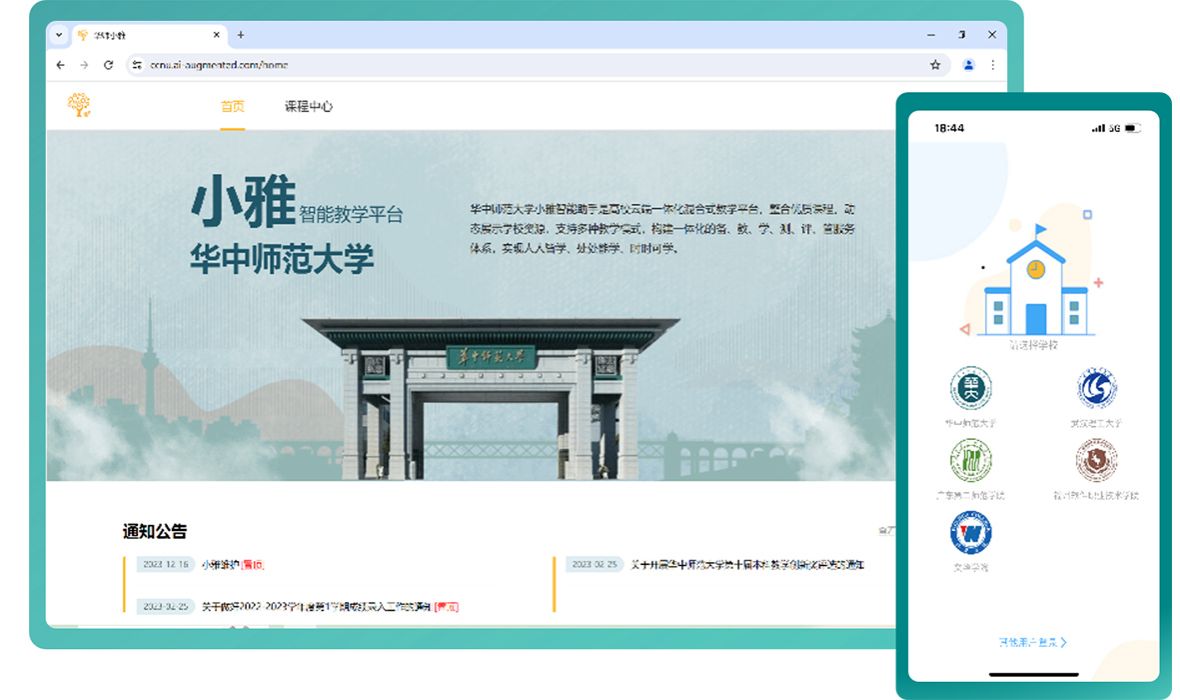Open the browser profile avatar icon
1180x700 pixels.
click(968, 65)
